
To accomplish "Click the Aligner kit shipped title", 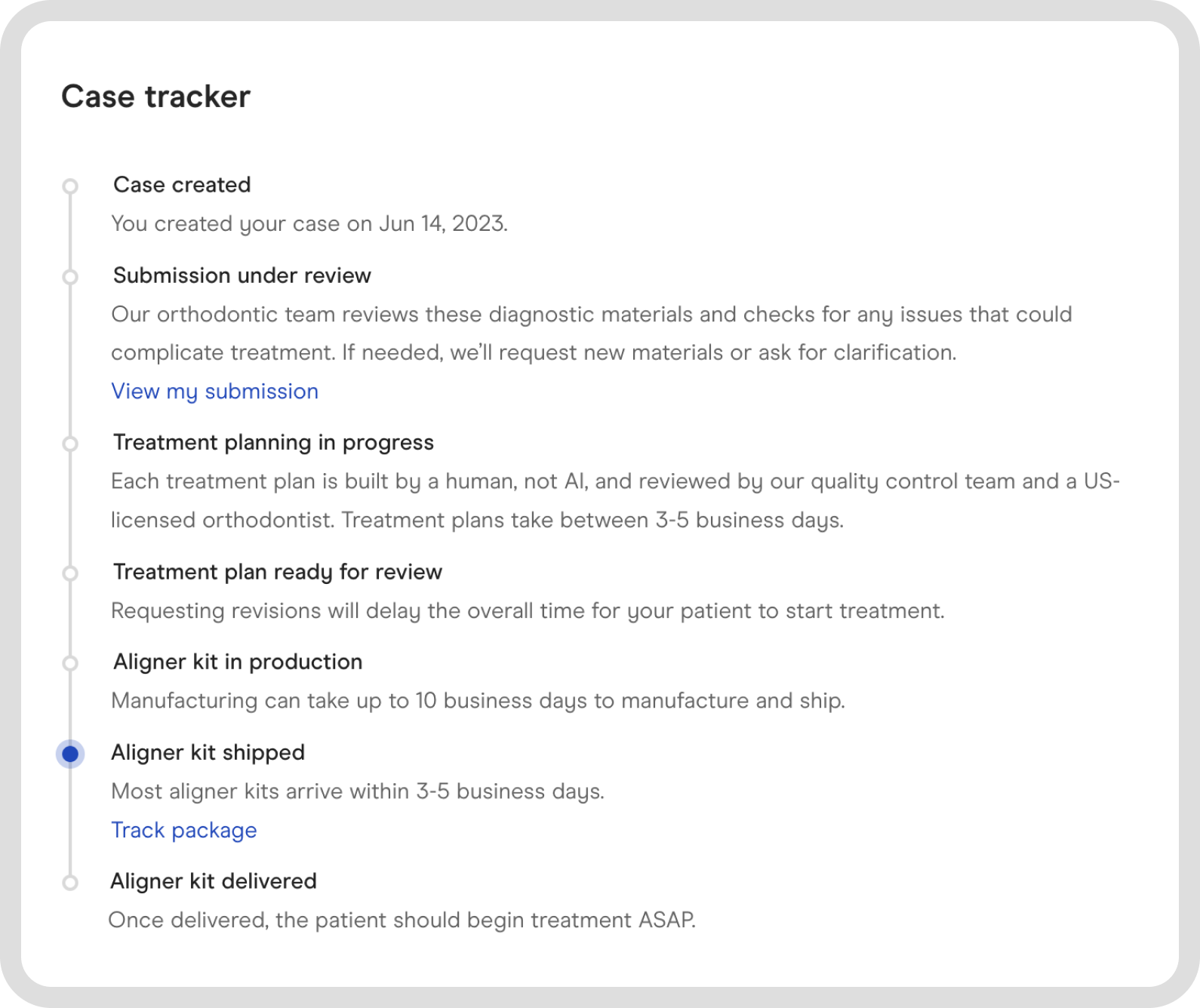I will coord(208,752).
